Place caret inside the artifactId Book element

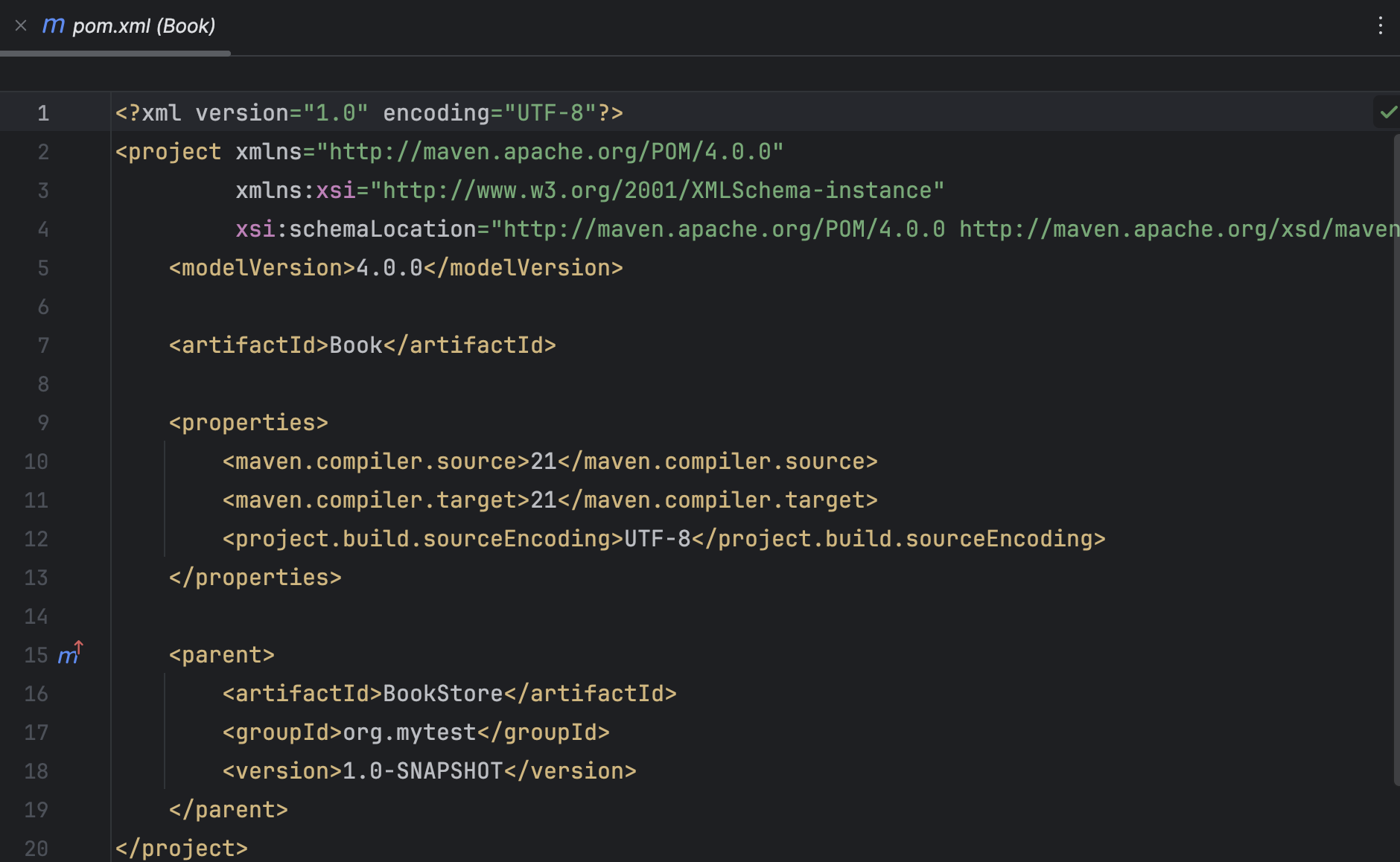coord(356,345)
